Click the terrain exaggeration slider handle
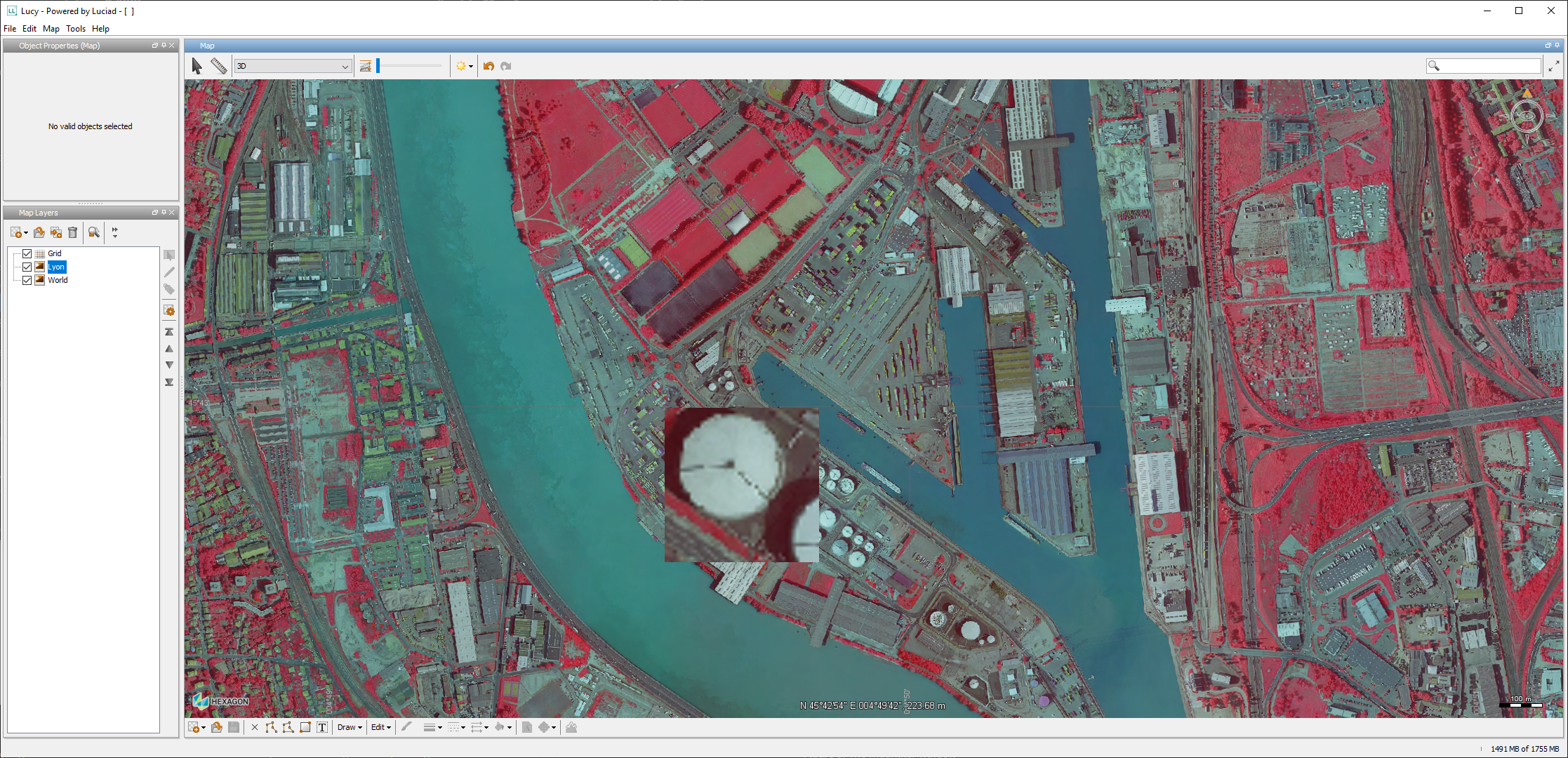This screenshot has height=758, width=1568. [378, 66]
